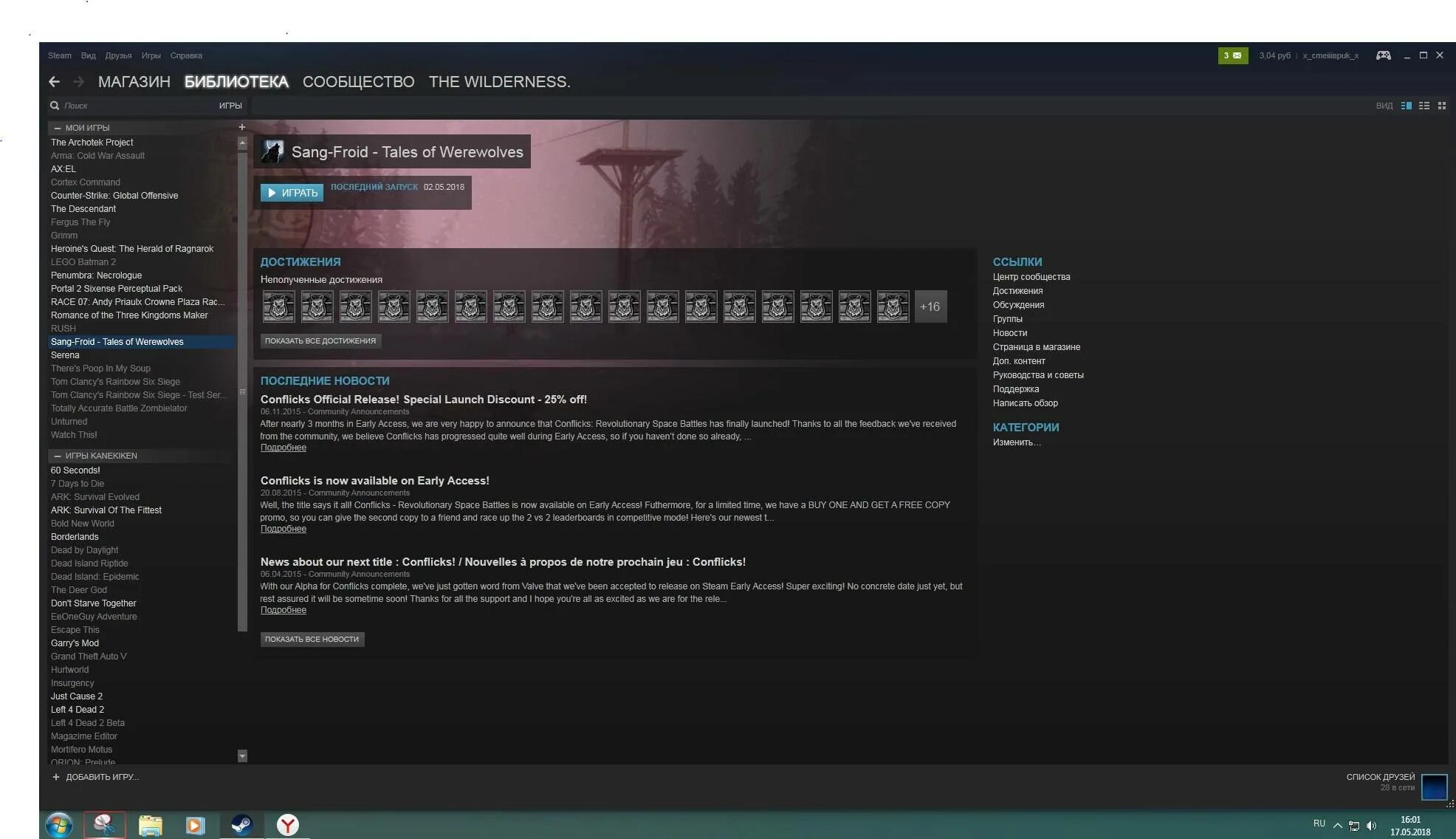Open the Друзья menu
This screenshot has height=839, width=1456.
(x=118, y=55)
